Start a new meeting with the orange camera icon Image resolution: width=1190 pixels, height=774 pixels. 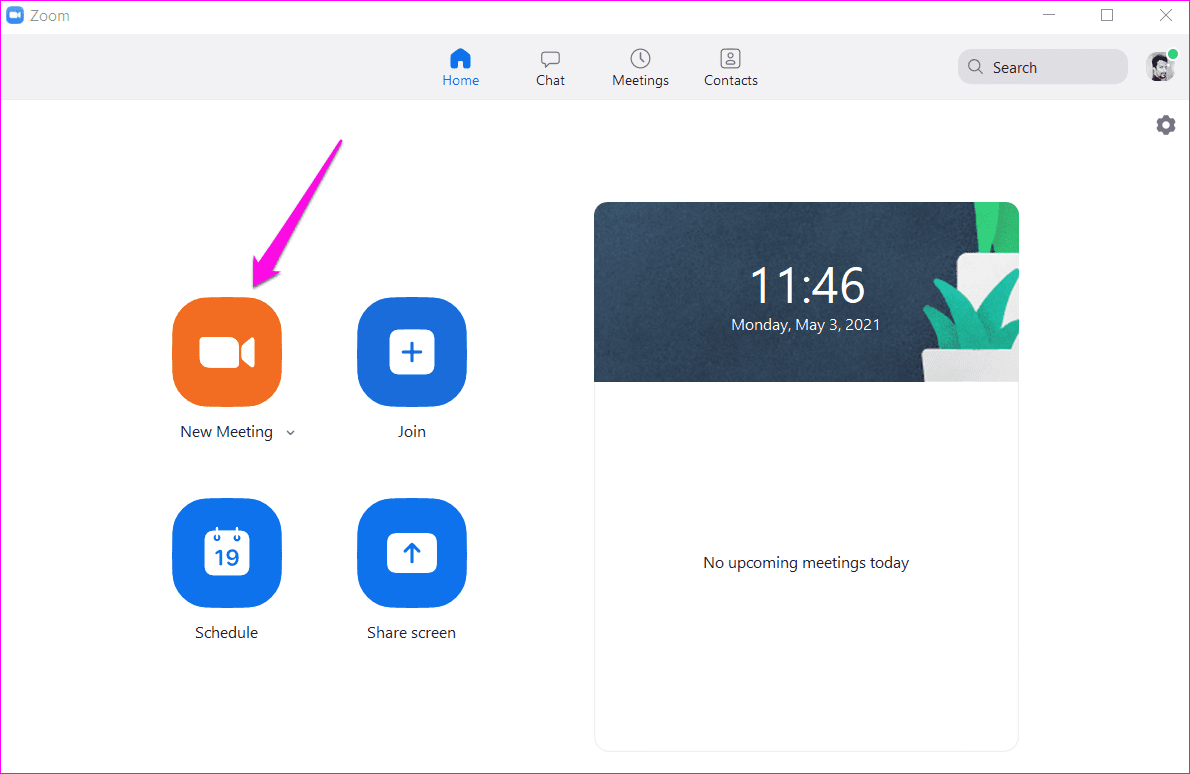pyautogui.click(x=227, y=352)
